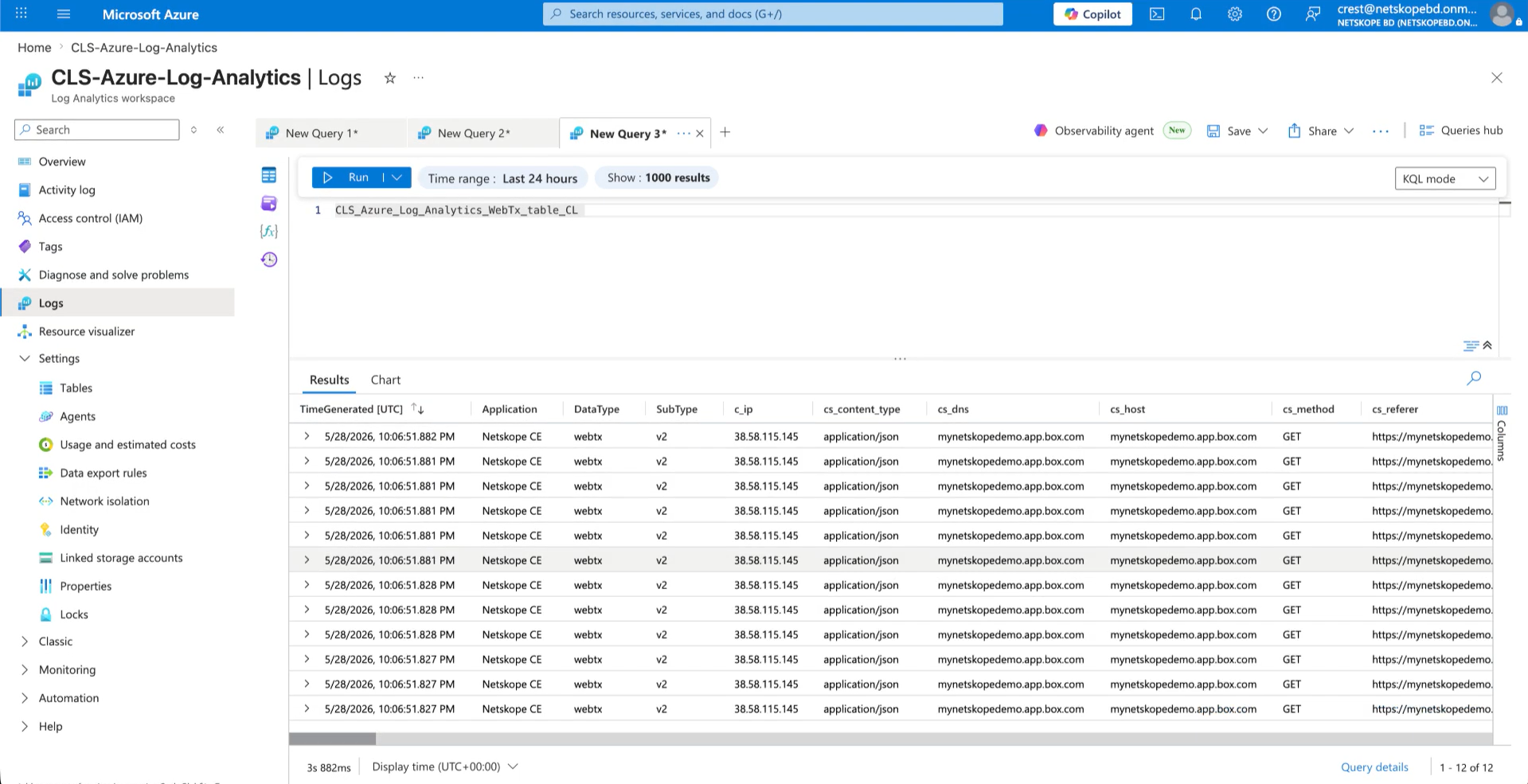
Task: Open the Azure apps grid launcher
Action: click(x=21, y=14)
